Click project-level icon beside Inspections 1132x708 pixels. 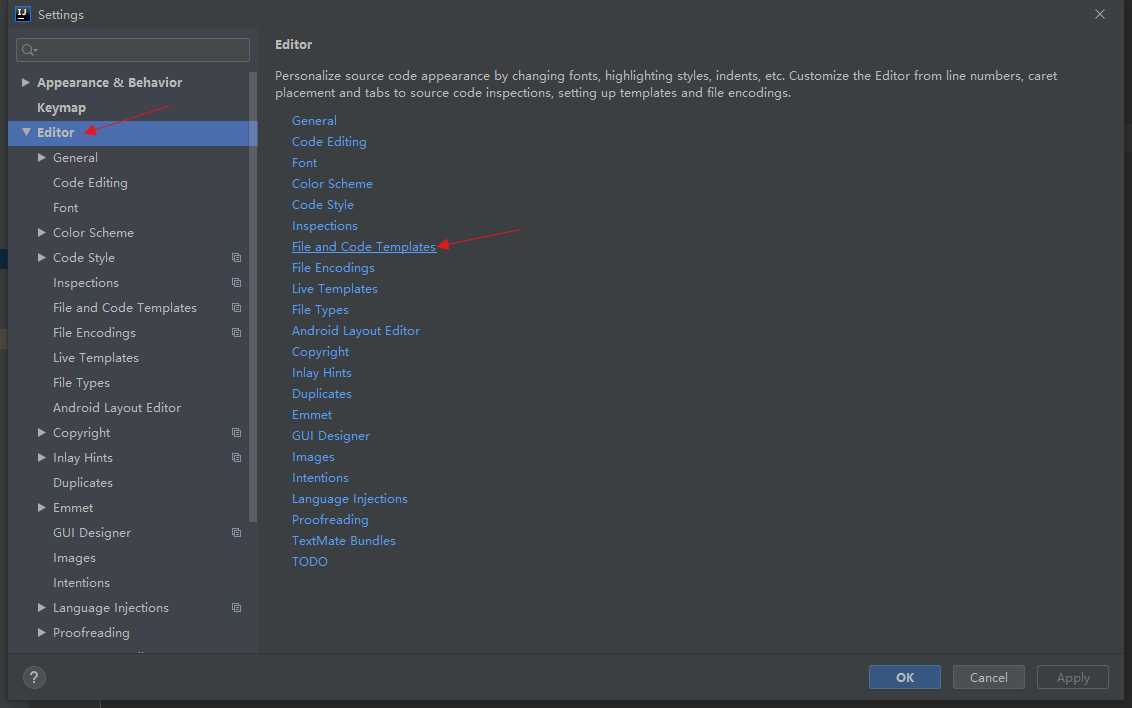(x=236, y=283)
